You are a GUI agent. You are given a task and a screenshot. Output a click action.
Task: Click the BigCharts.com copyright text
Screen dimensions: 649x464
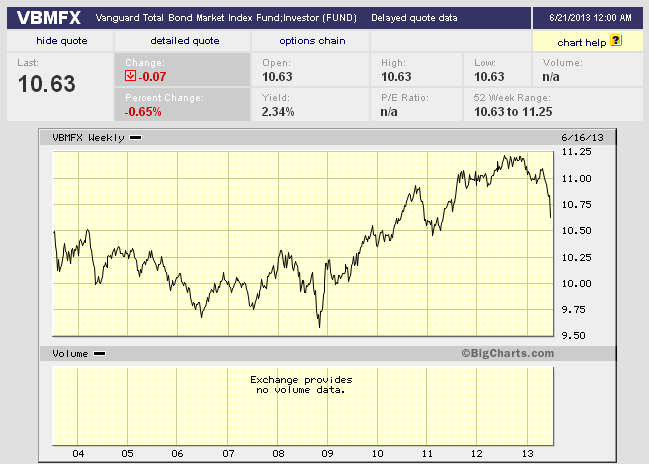[508, 353]
